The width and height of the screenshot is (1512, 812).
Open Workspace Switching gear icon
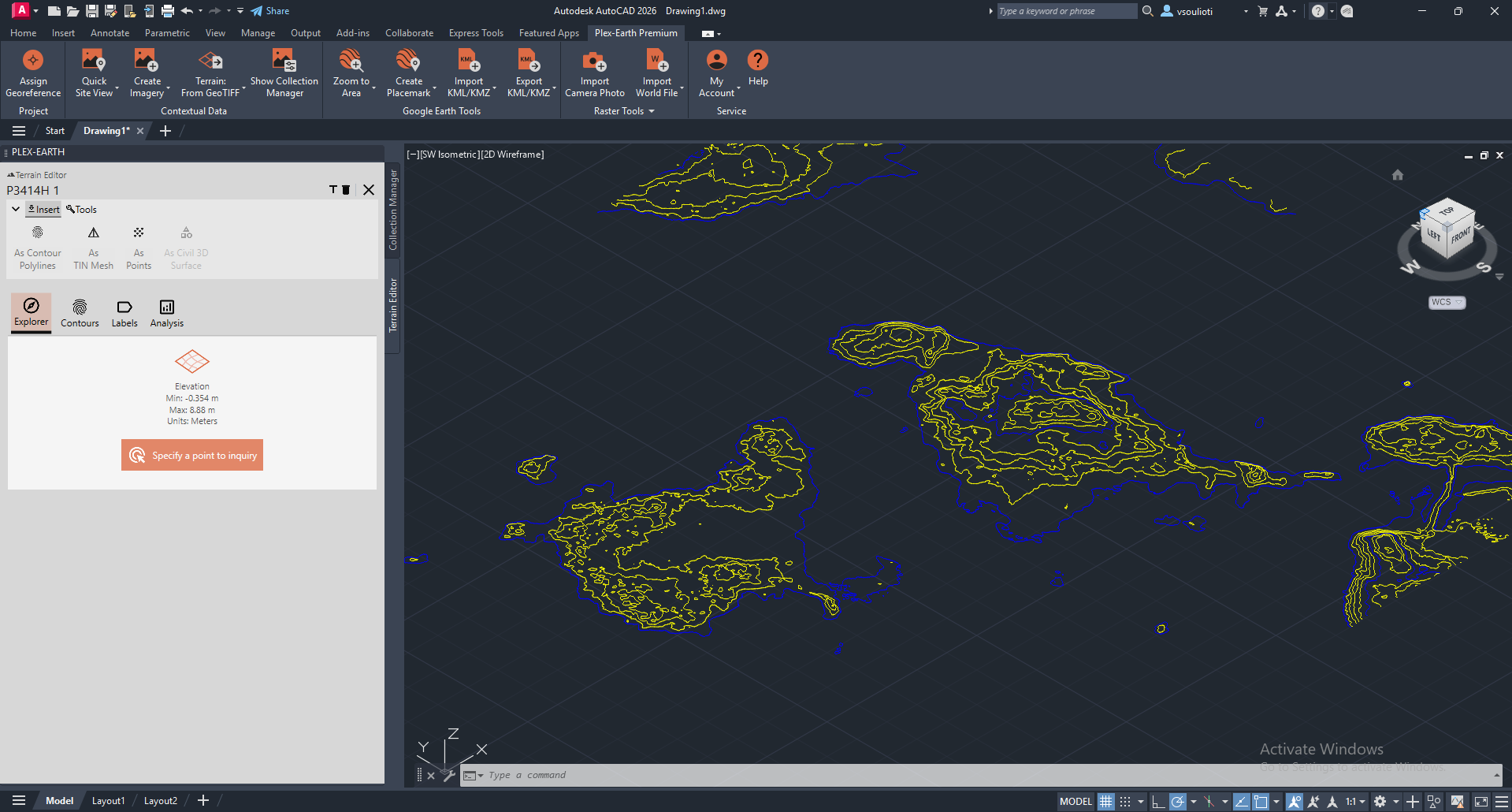1380,802
